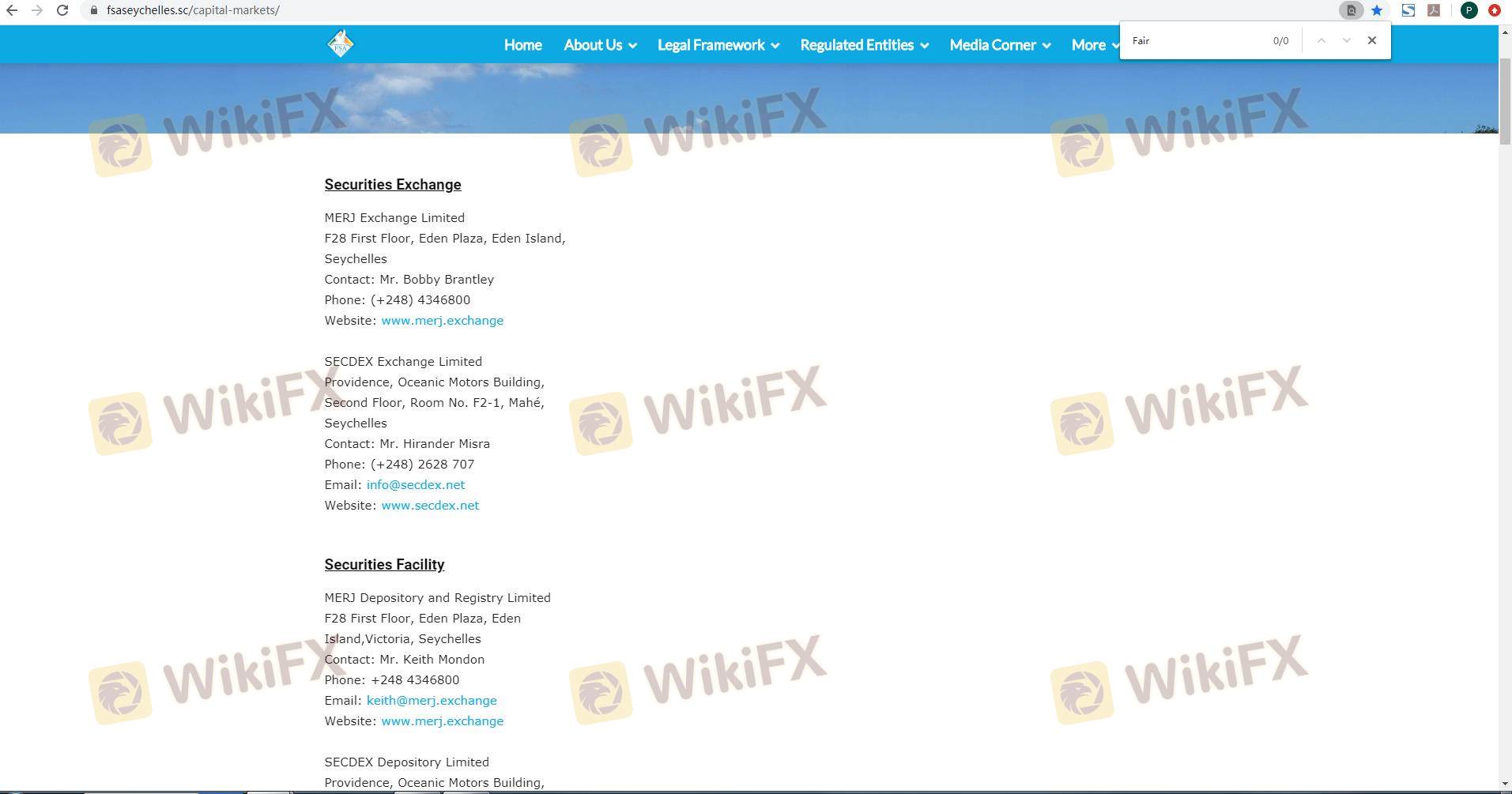Screen dimensions: 1512x794
Task: Open the www.secdex.net website link
Action: point(430,506)
